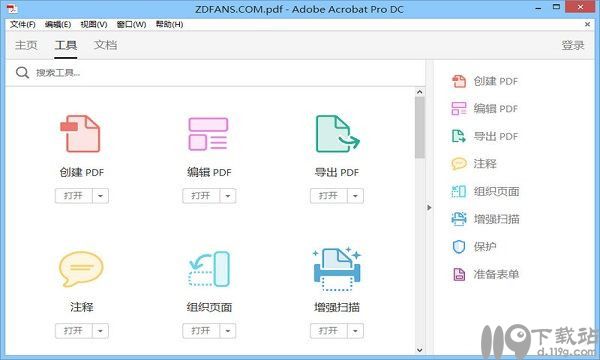Expand dropdown arrow next to 编辑 PDF 打开
Screen dimensions: 600x360
point(228,196)
